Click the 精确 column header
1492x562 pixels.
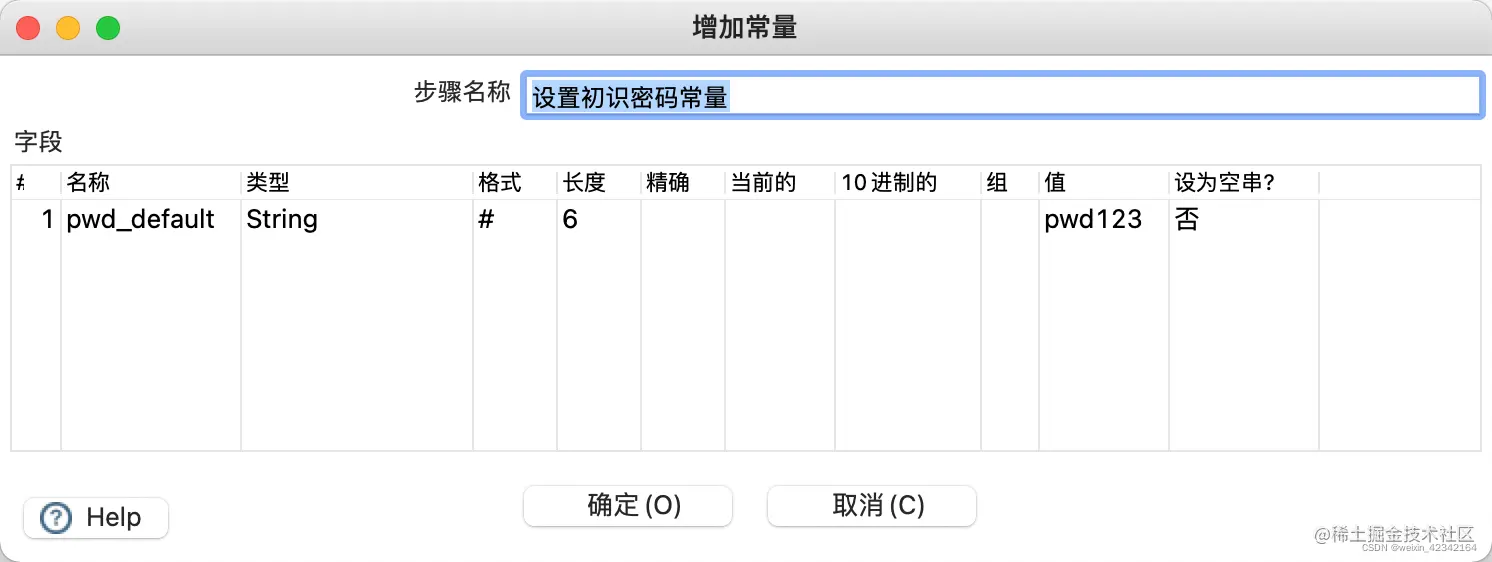point(683,183)
